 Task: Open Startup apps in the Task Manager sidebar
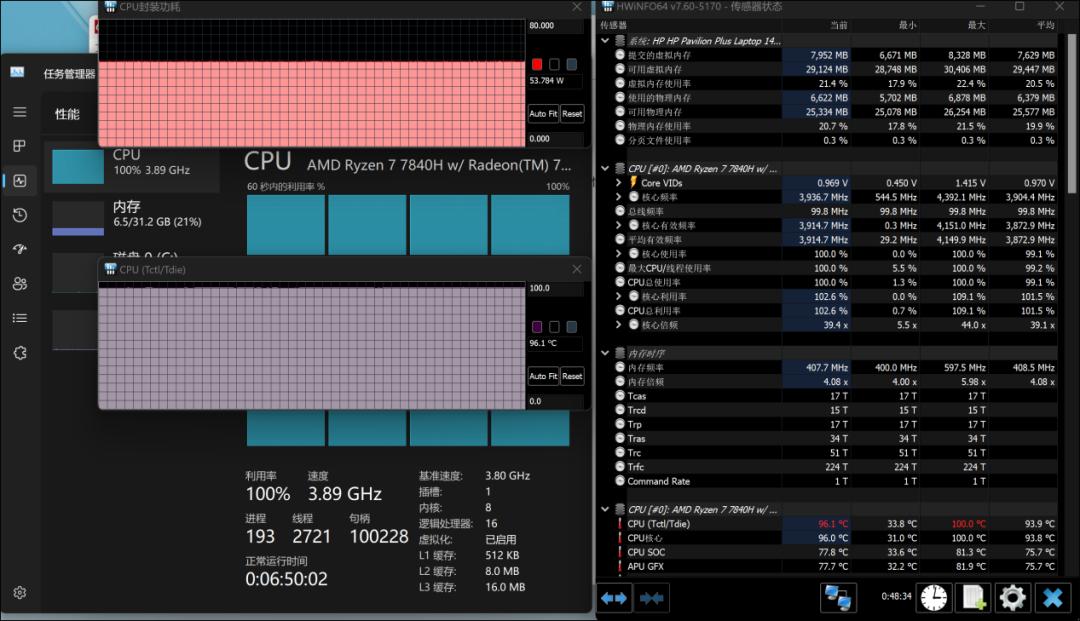point(19,249)
